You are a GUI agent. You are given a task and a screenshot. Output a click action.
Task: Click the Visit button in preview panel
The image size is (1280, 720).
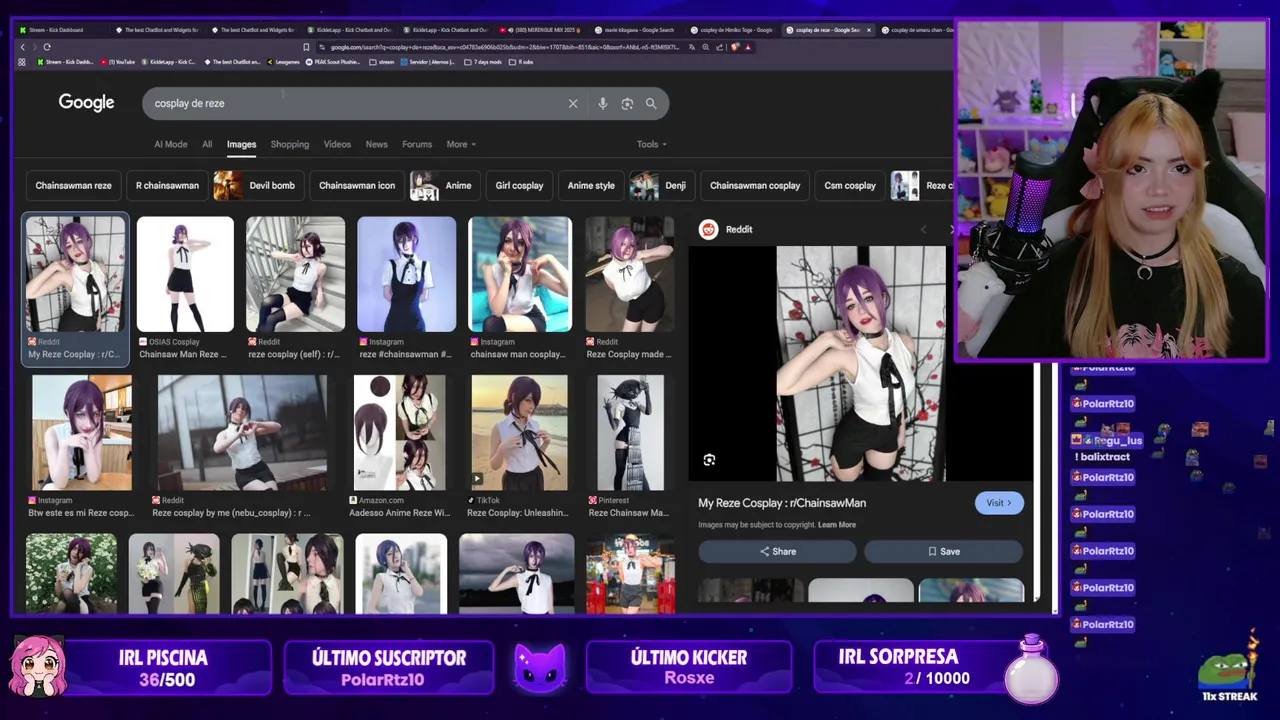click(x=999, y=503)
